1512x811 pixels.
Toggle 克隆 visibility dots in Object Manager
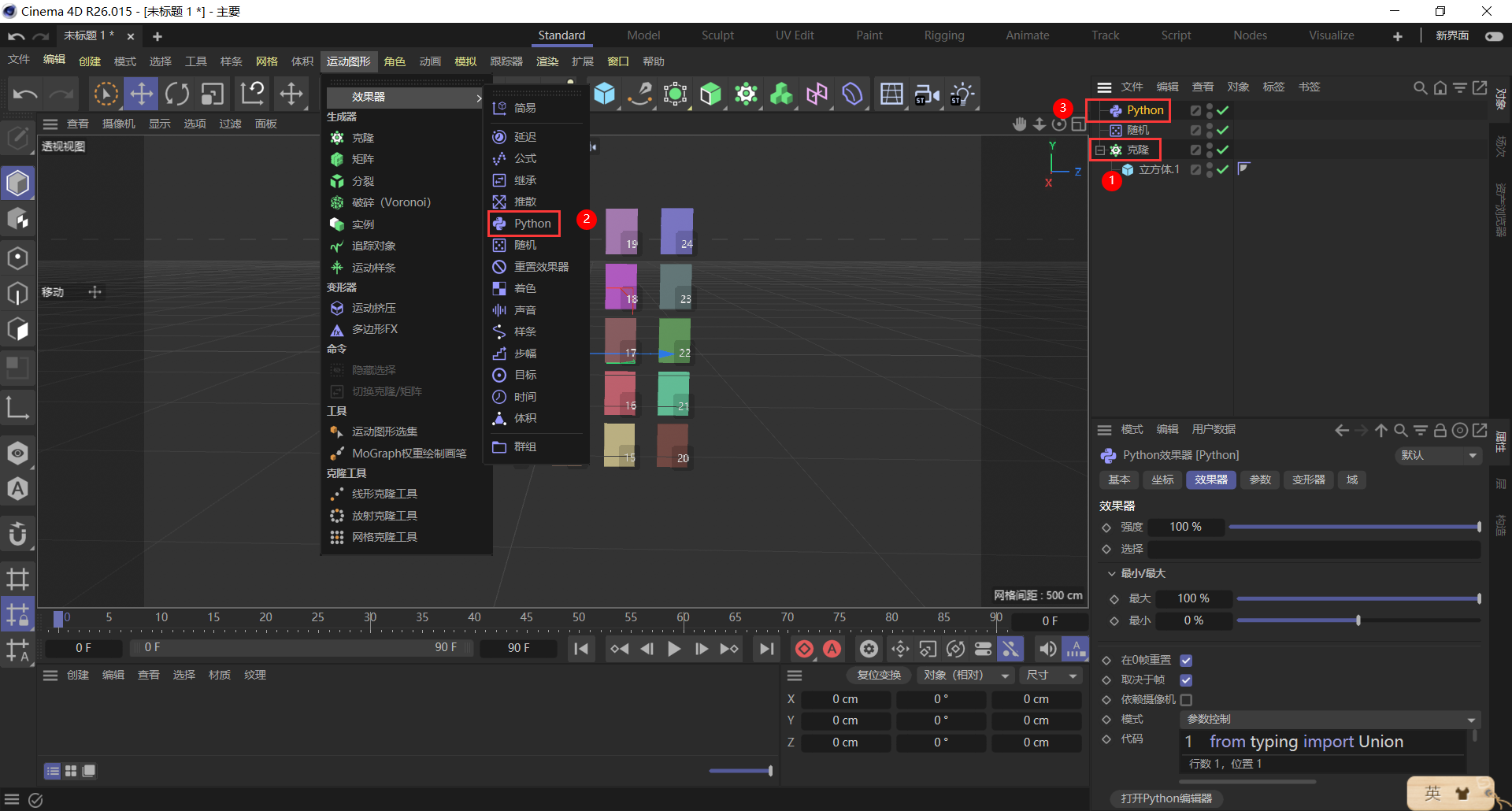tap(1210, 150)
